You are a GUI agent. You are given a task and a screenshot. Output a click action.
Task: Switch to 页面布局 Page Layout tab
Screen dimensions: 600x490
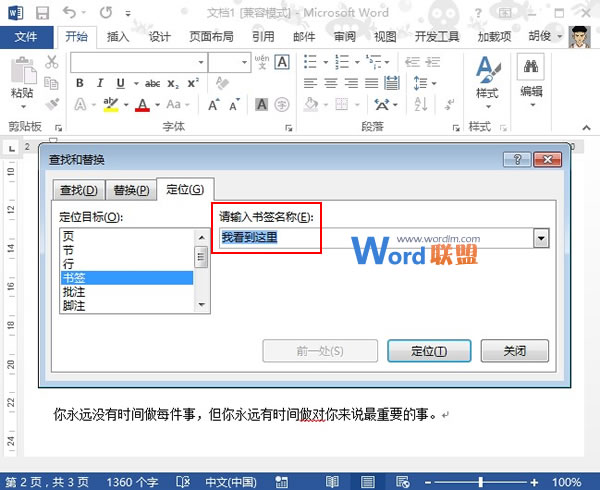(x=211, y=37)
